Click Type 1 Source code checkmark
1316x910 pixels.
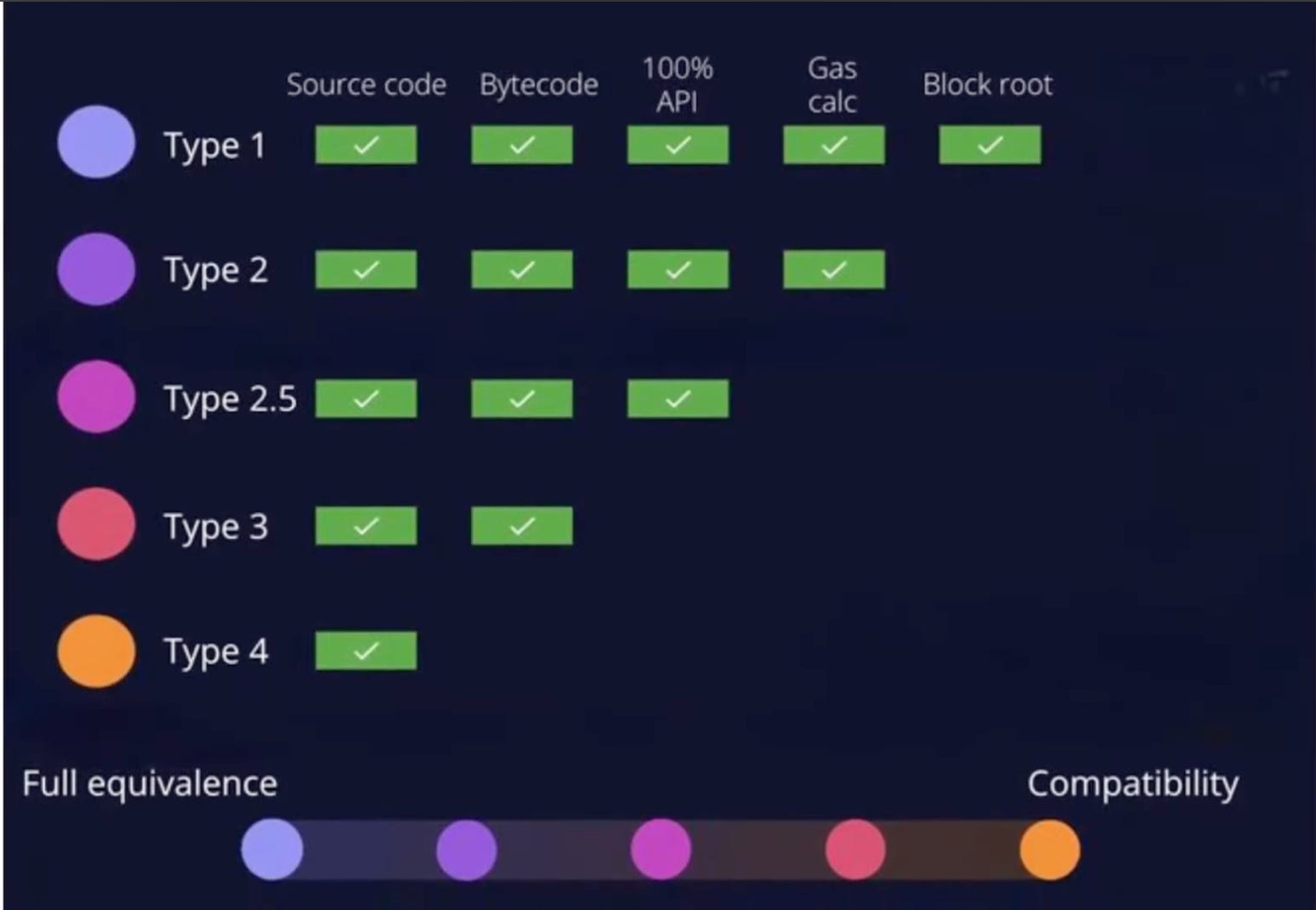pyautogui.click(x=366, y=145)
